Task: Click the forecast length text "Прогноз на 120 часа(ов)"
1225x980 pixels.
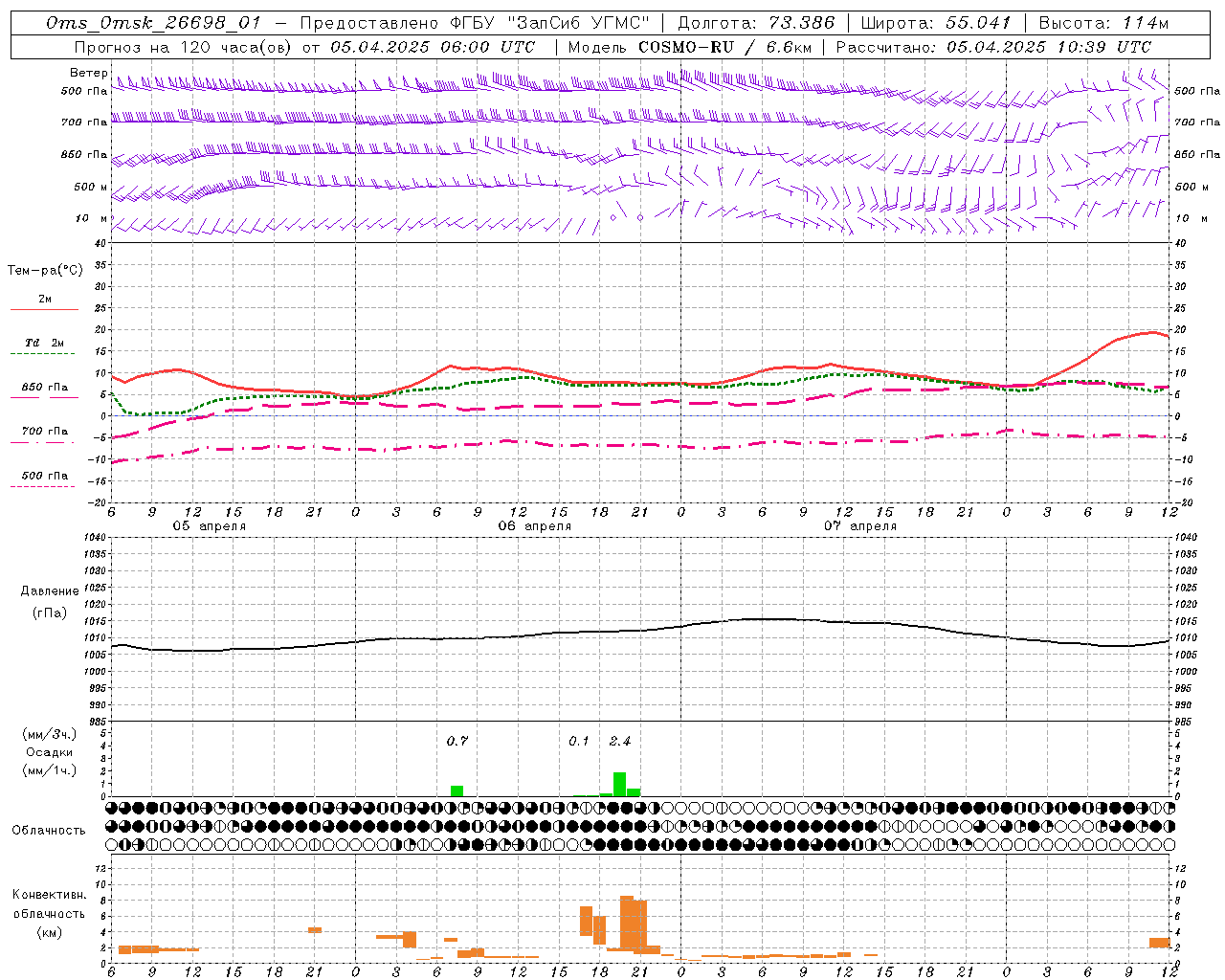Action: pos(184,47)
